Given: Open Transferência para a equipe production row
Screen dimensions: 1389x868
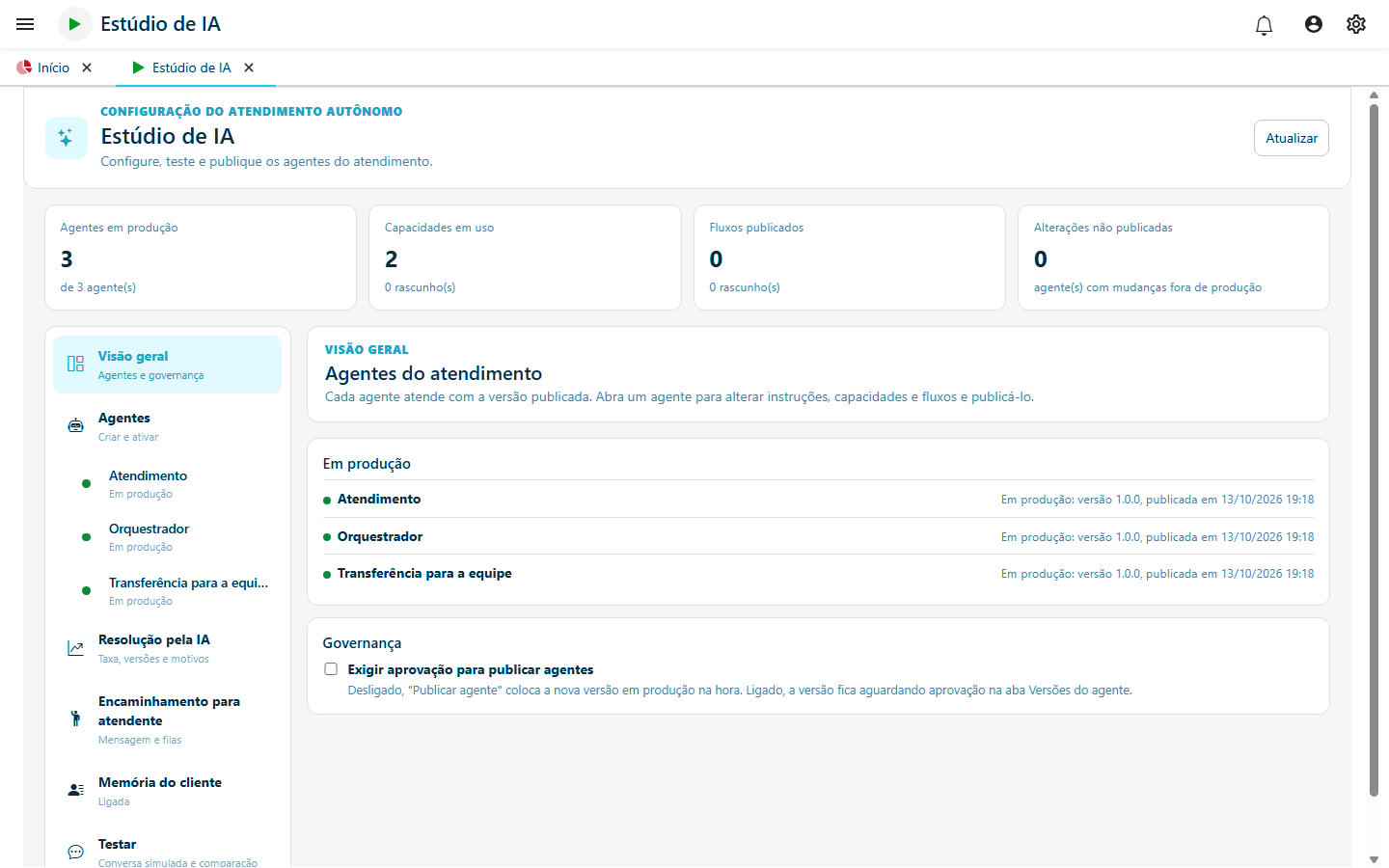Looking at the screenshot, I should point(818,573).
